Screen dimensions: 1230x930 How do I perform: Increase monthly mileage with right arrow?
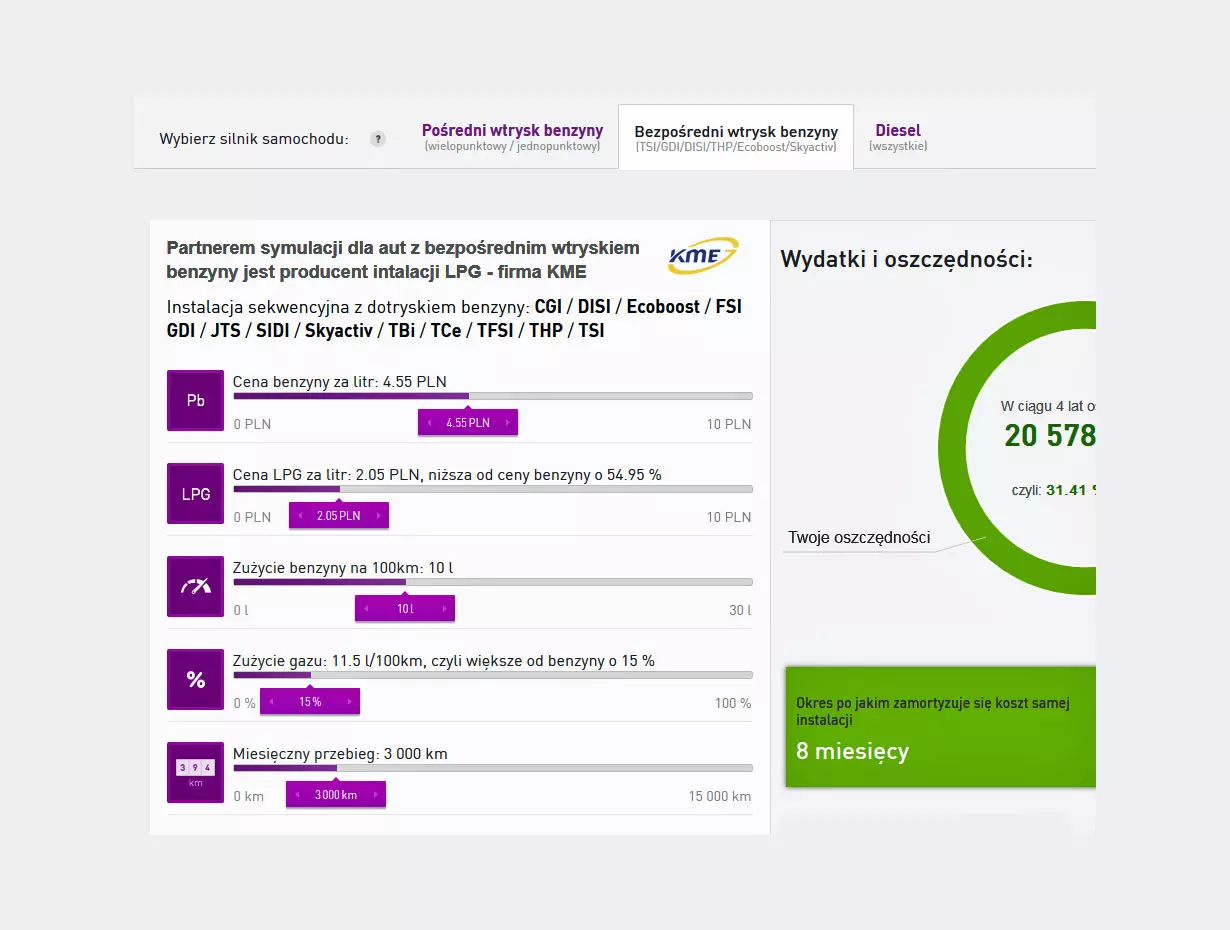point(375,795)
